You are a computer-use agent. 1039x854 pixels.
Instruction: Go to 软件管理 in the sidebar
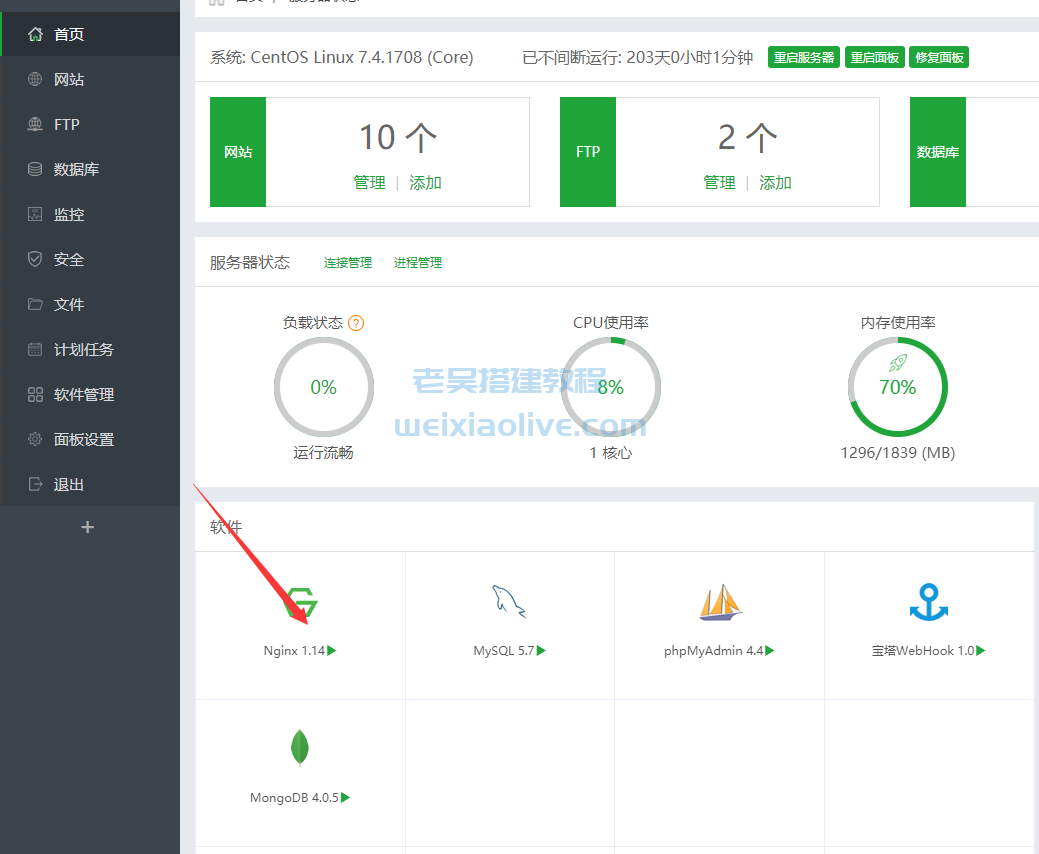(x=83, y=395)
